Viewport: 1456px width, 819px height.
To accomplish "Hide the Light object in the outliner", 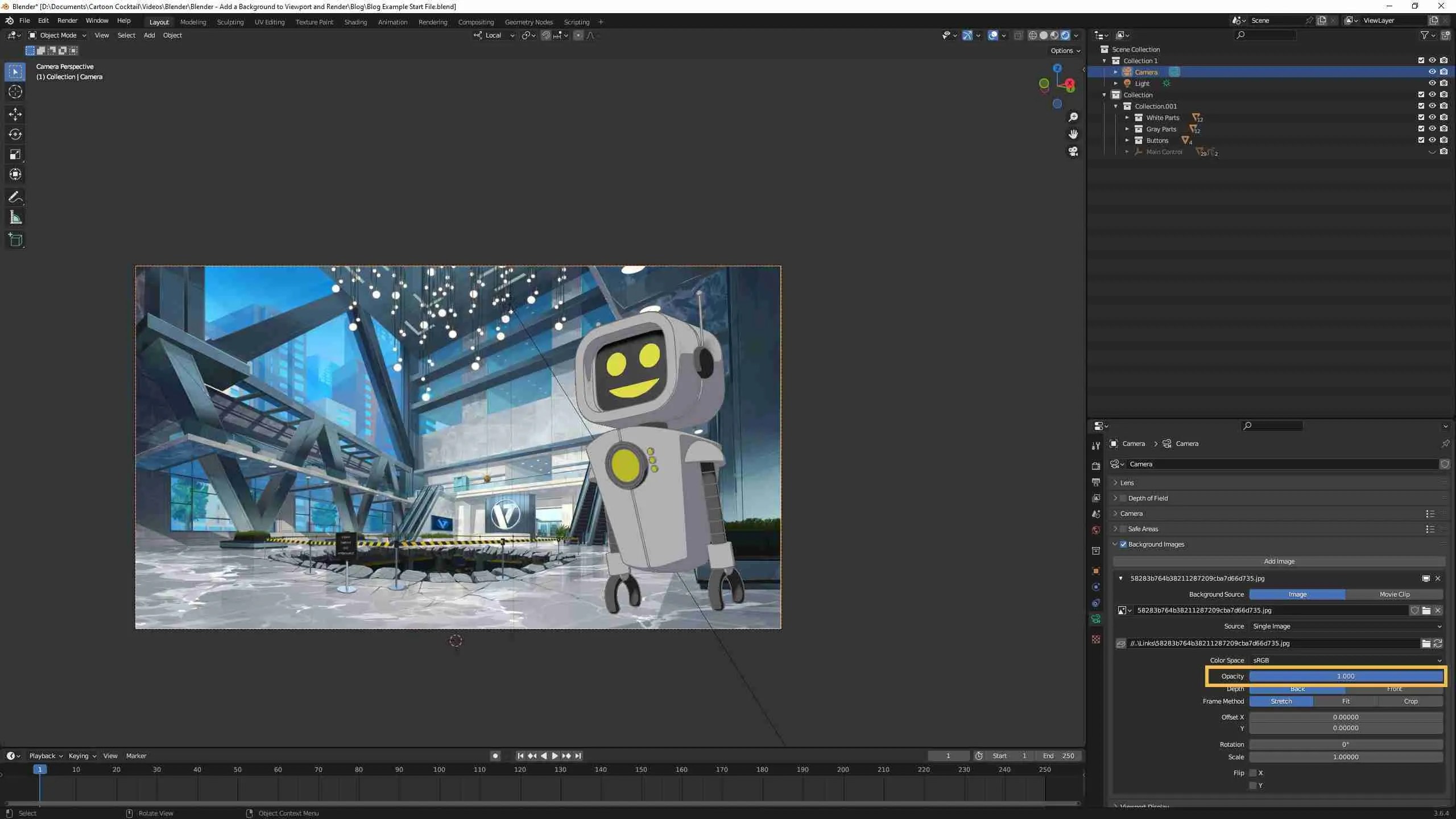I will click(1432, 83).
